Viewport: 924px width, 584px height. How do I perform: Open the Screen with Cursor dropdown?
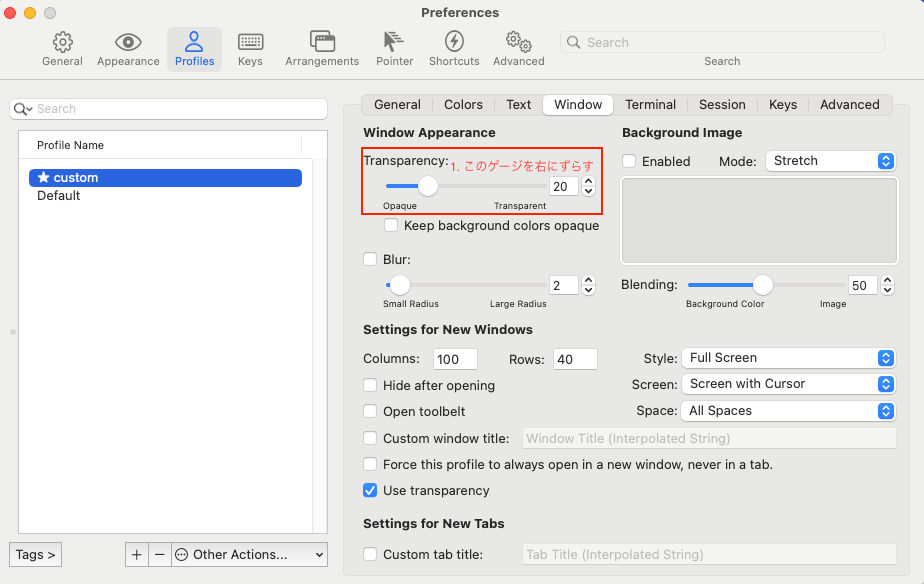tap(788, 384)
